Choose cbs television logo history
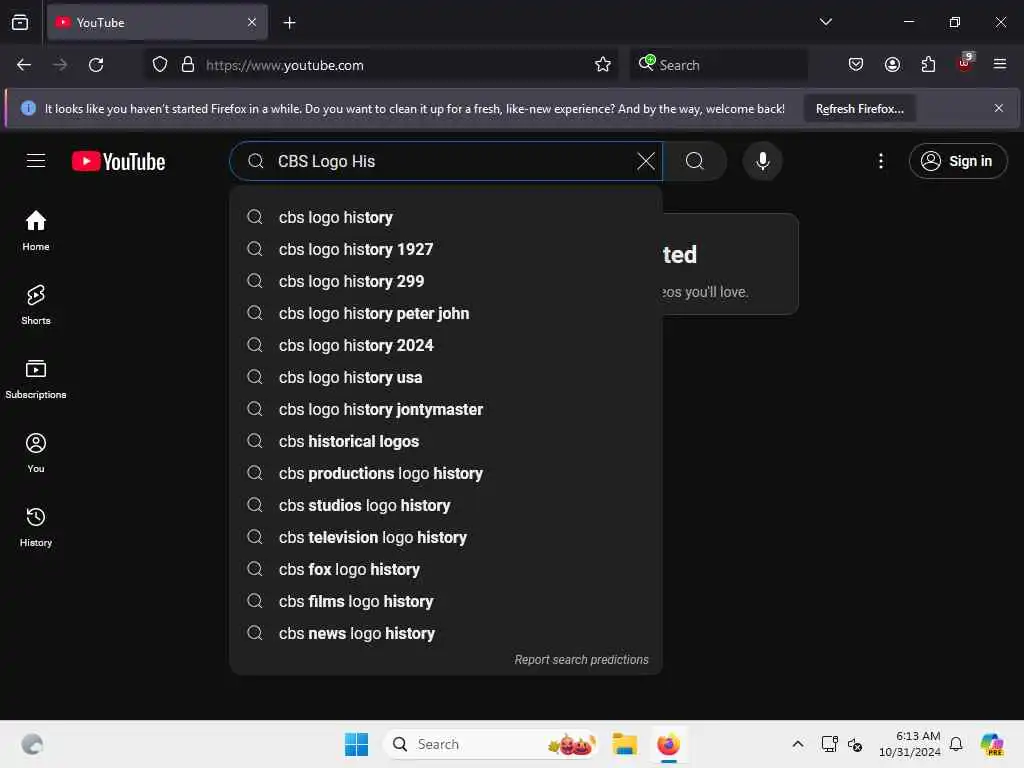The height and width of the screenshot is (768, 1024). pos(446,537)
